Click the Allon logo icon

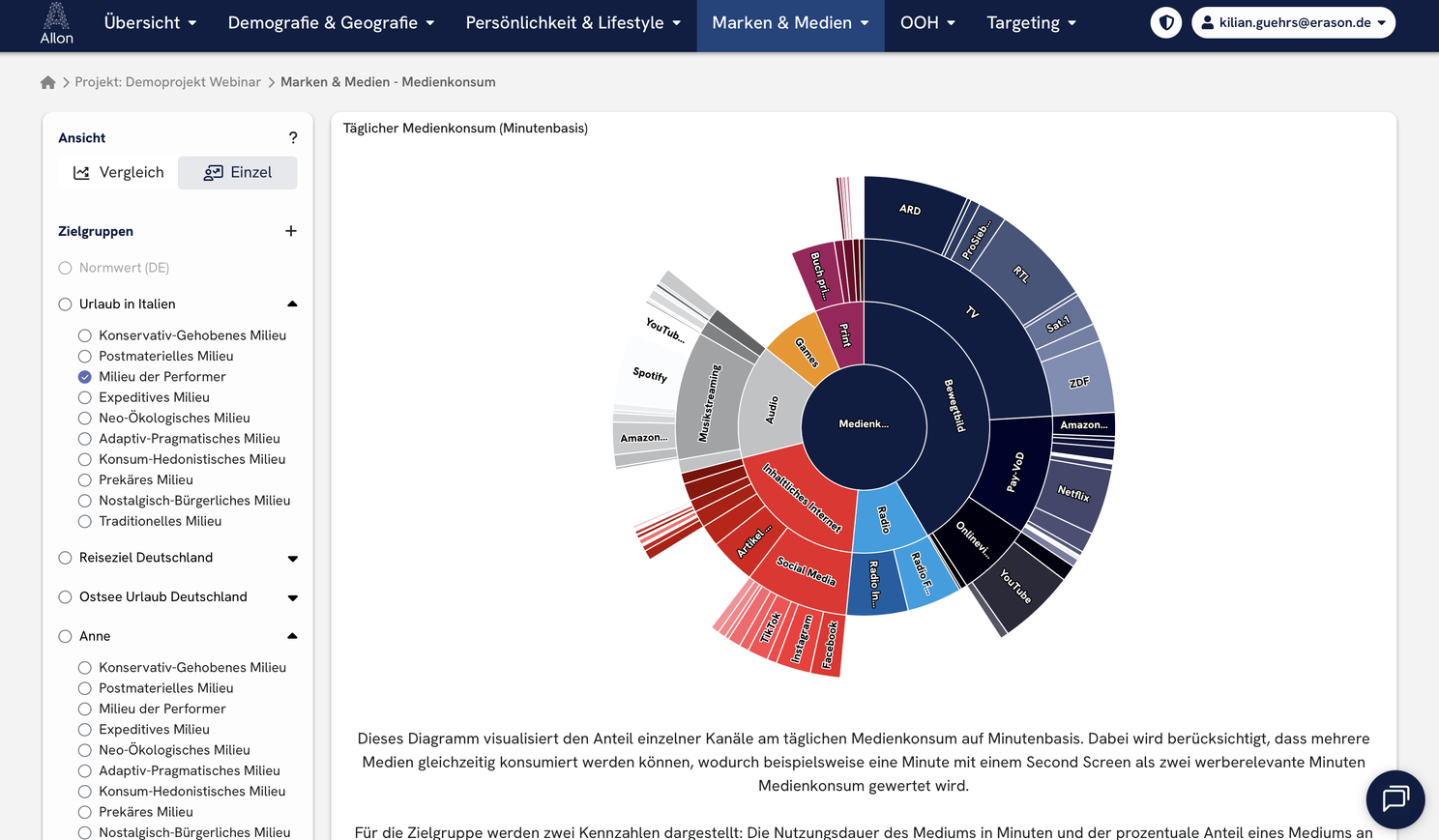56,23
